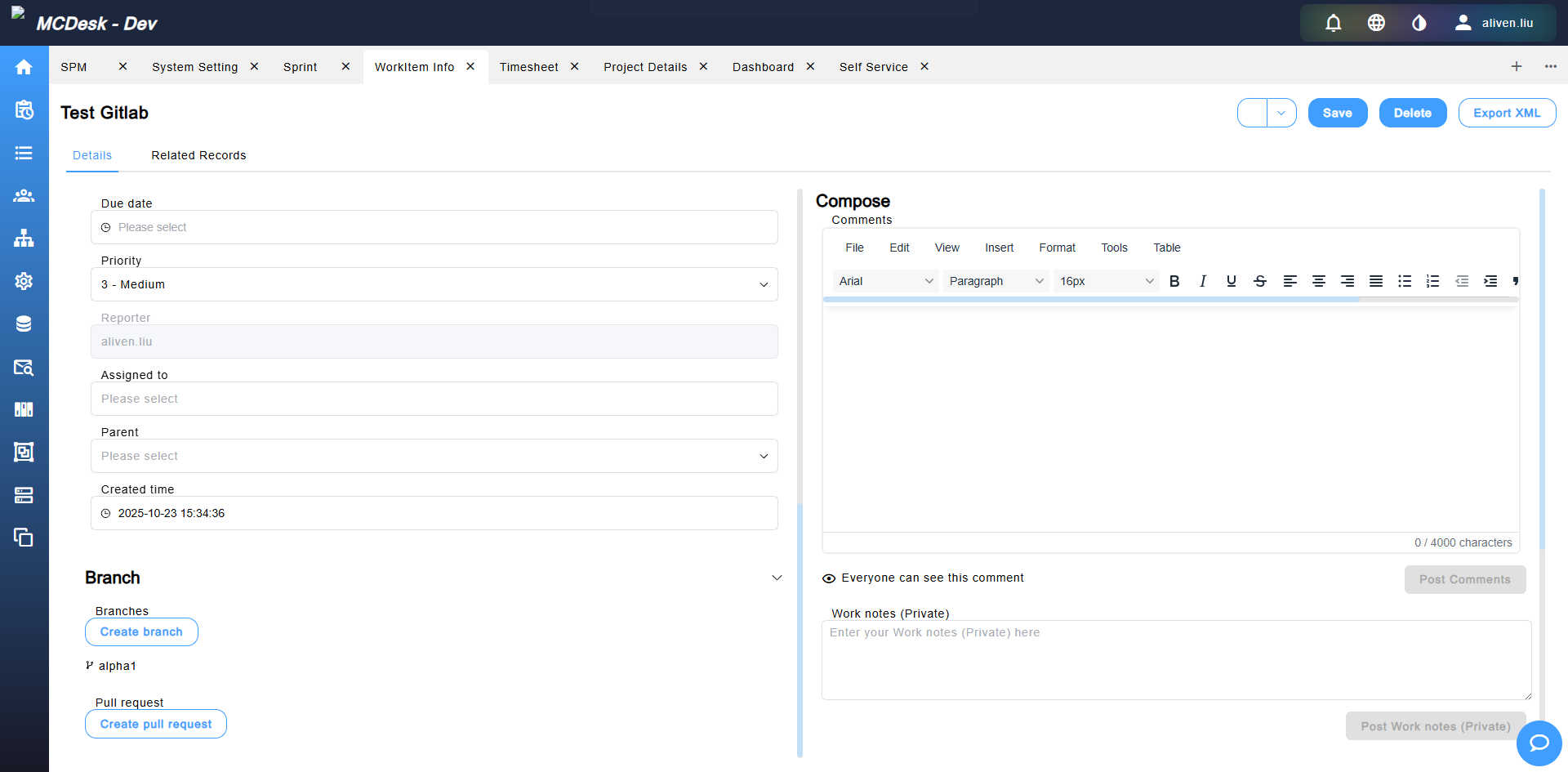Close the System Setting tab
The width and height of the screenshot is (1568, 772).
coord(254,66)
